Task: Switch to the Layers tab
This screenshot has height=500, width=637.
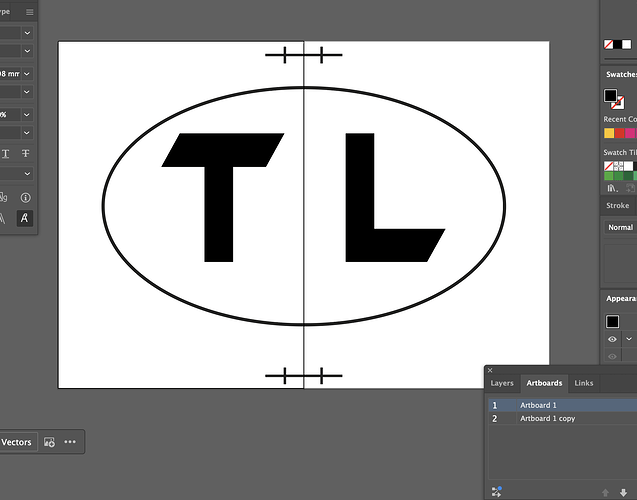Action: coord(502,383)
